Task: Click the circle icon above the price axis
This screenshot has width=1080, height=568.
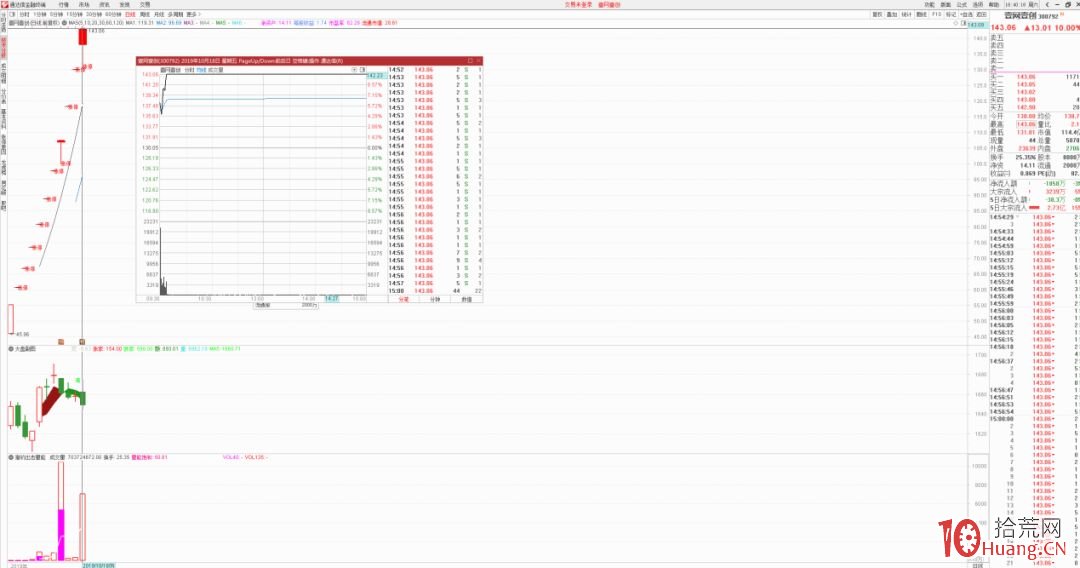Action: coord(956,23)
